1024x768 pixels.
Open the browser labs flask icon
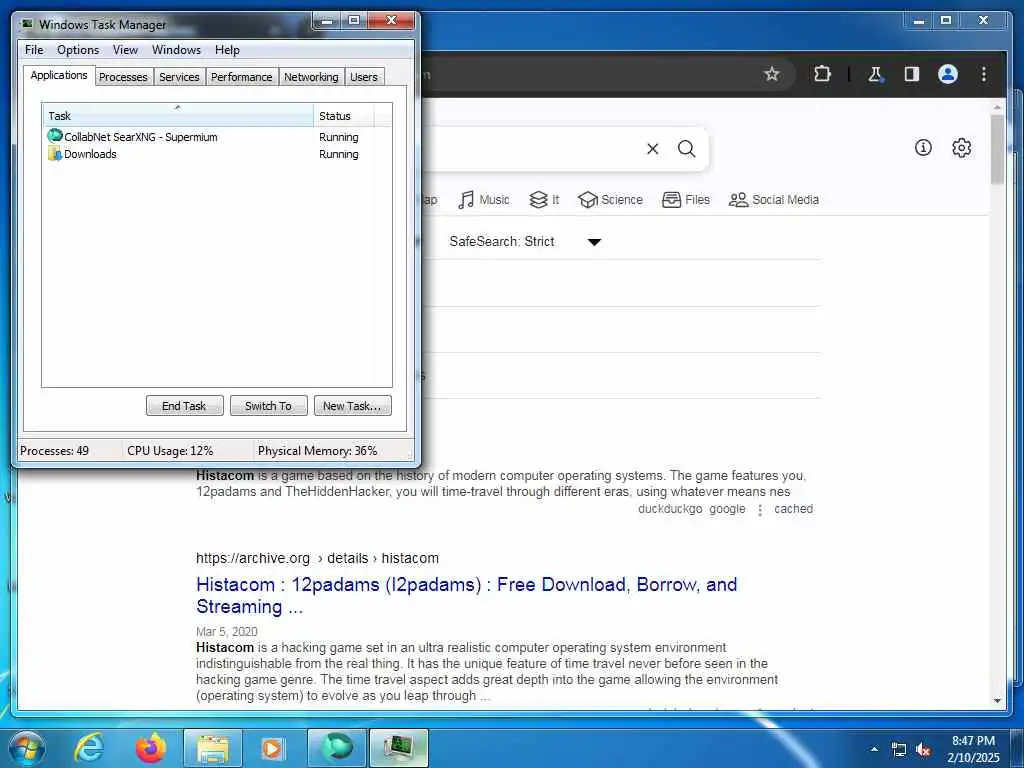pos(875,74)
